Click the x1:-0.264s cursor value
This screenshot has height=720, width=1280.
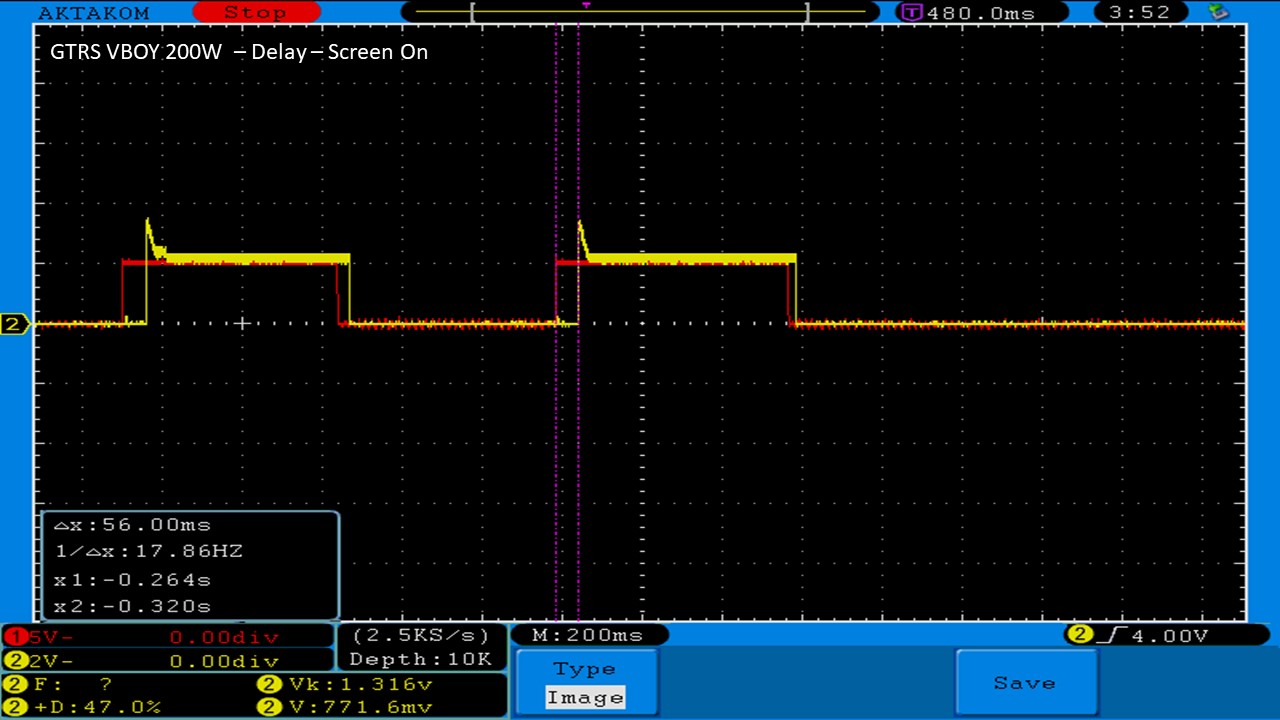tap(132, 579)
